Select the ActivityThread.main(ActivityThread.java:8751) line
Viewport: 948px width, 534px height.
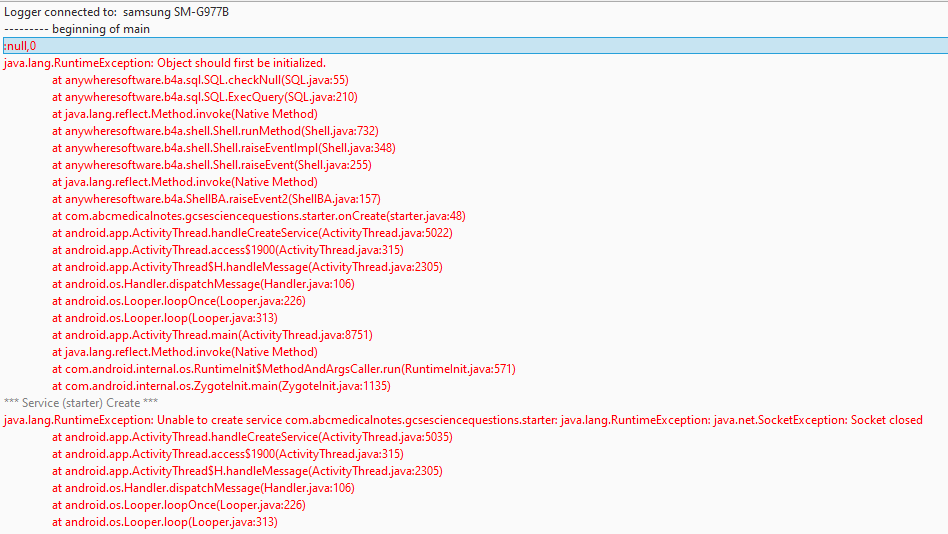coord(212,335)
